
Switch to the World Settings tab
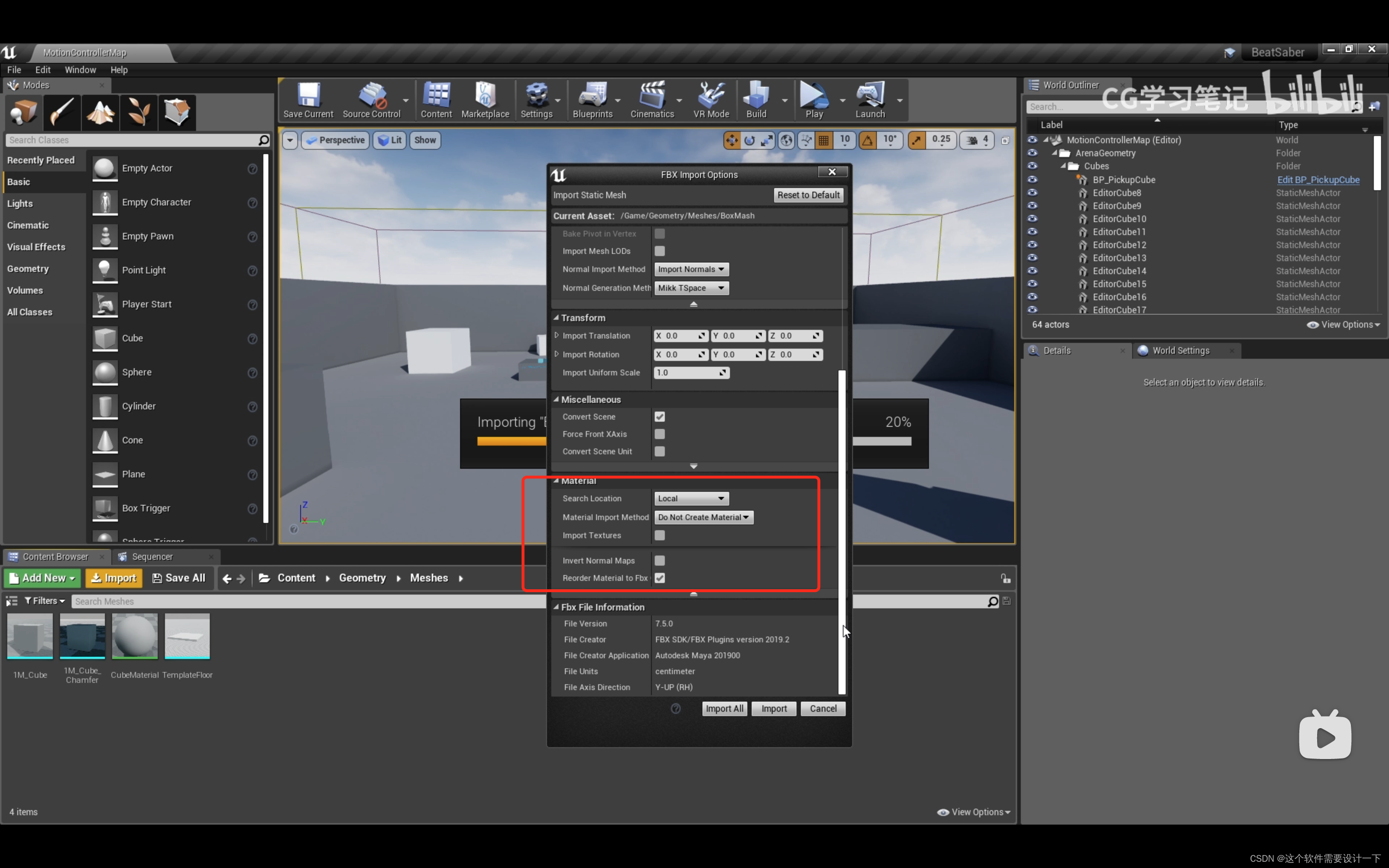(x=1180, y=350)
